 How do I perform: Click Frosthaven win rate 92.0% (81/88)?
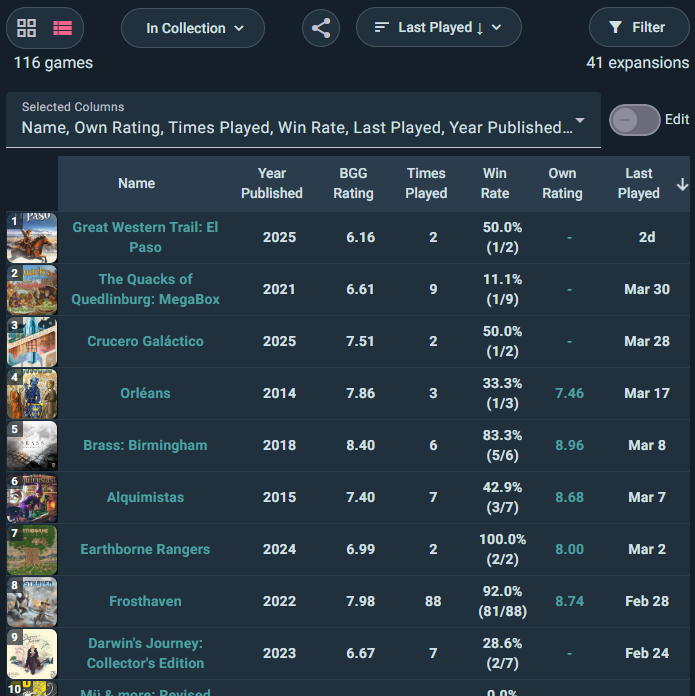pos(502,601)
